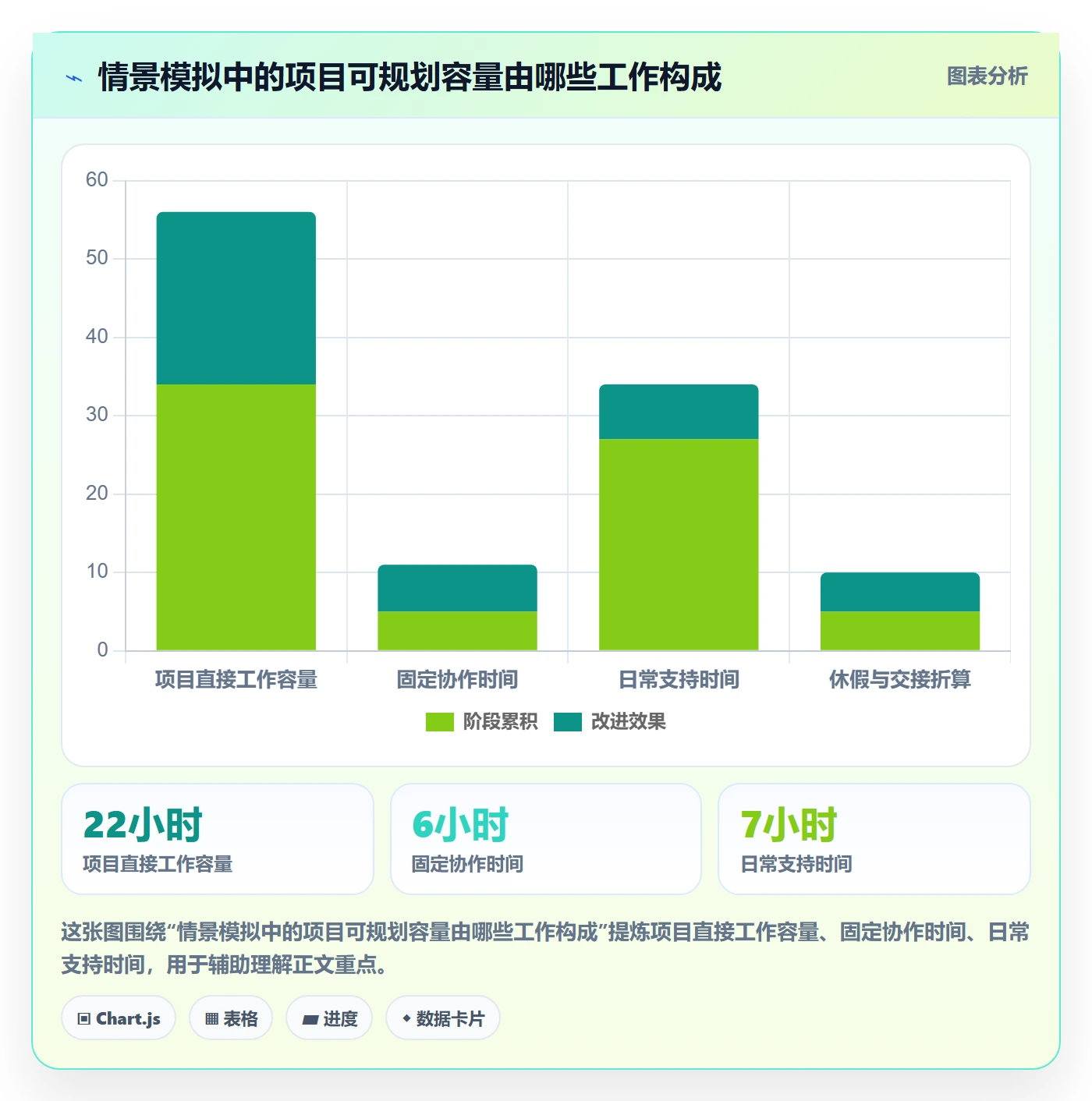Toggle the 阶段累积 legend entry
The height and width of the screenshot is (1101, 1092).
(481, 722)
